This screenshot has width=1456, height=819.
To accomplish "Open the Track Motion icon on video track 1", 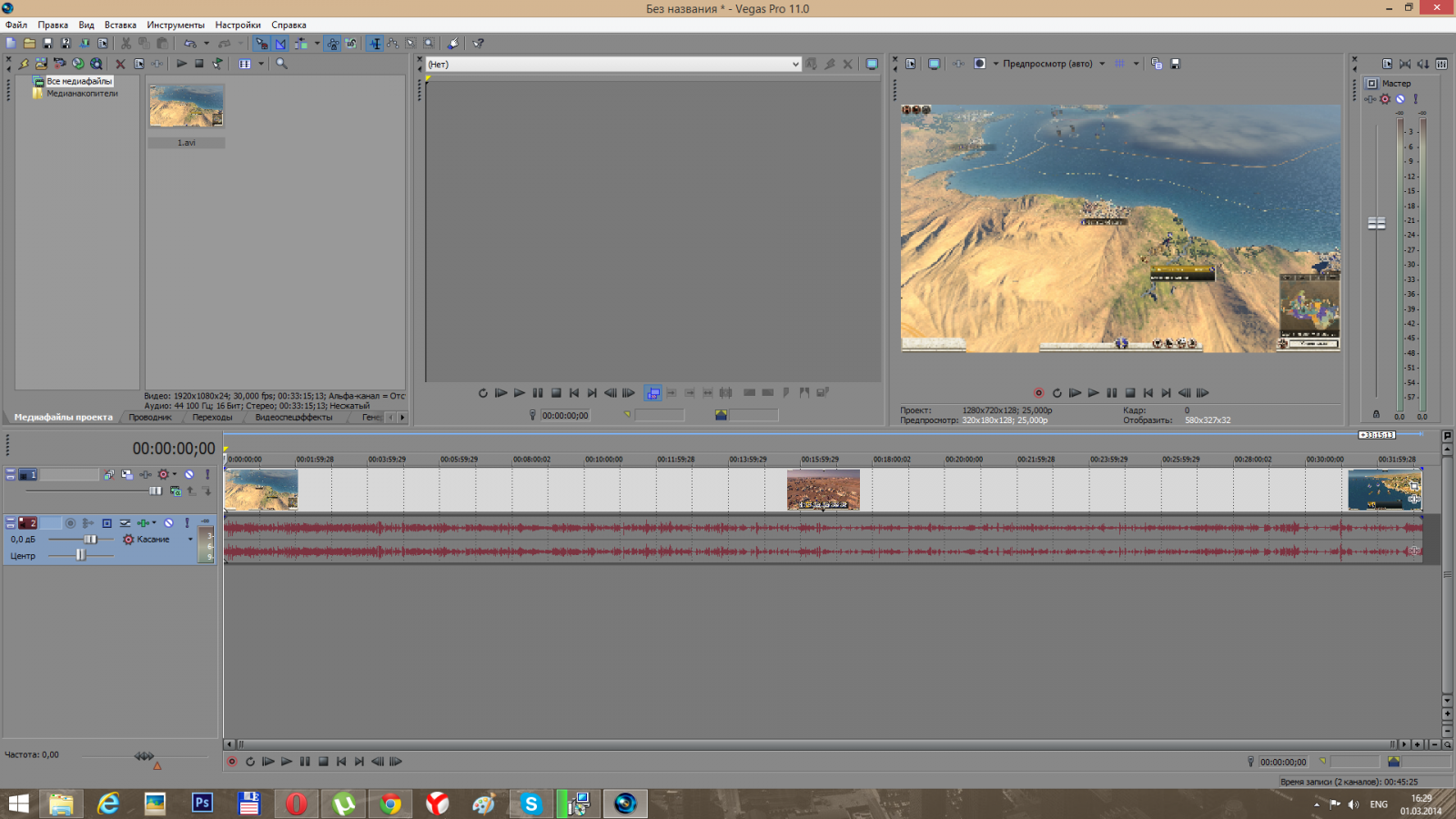I will click(126, 474).
